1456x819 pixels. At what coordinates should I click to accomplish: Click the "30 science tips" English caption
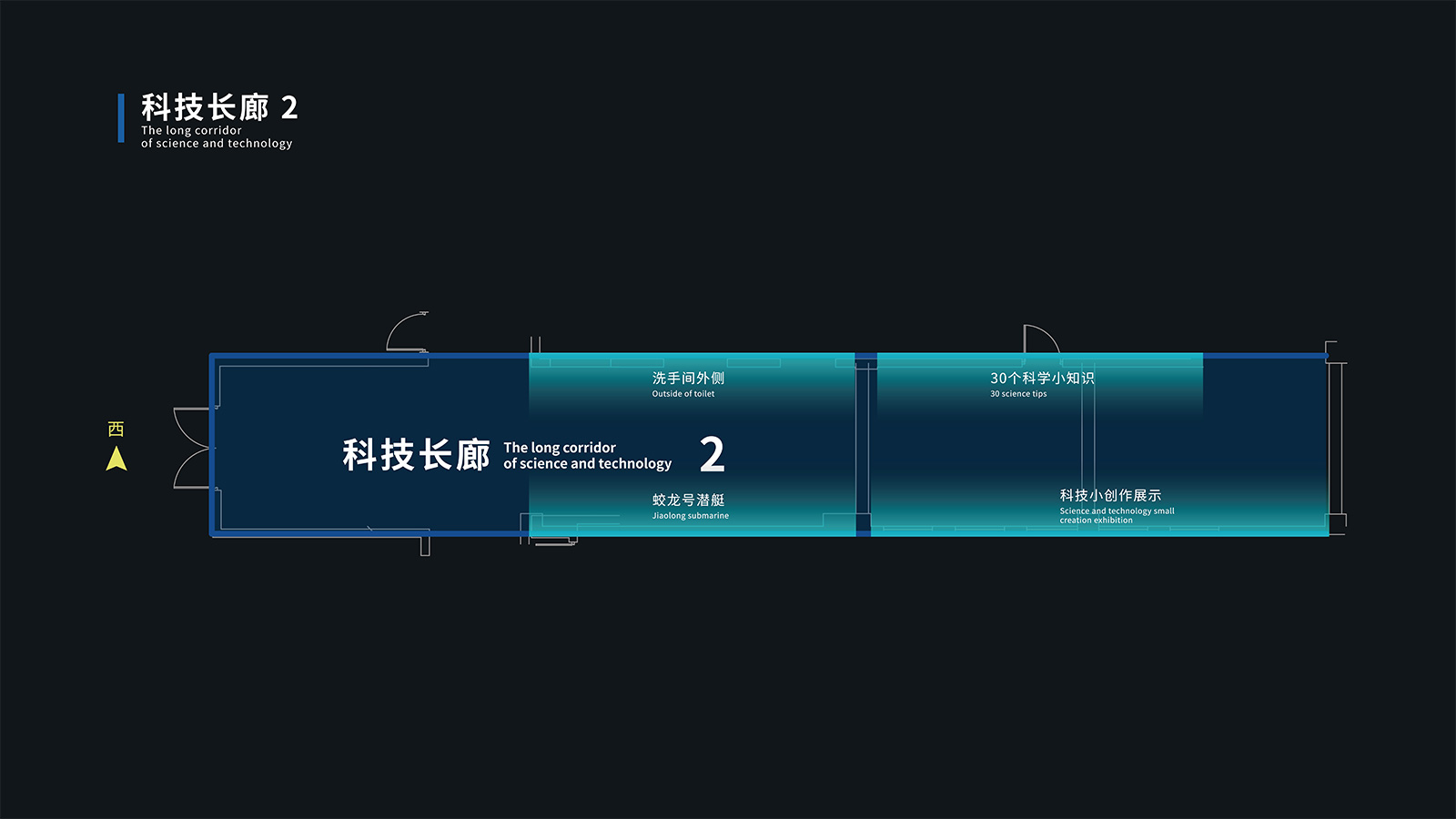[x=1018, y=394]
